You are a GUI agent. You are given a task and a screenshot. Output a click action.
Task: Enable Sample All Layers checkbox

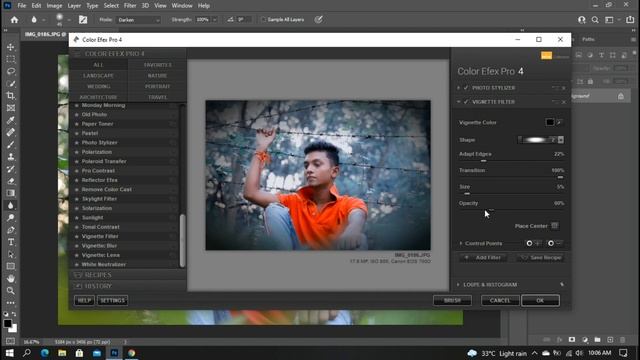(x=264, y=20)
